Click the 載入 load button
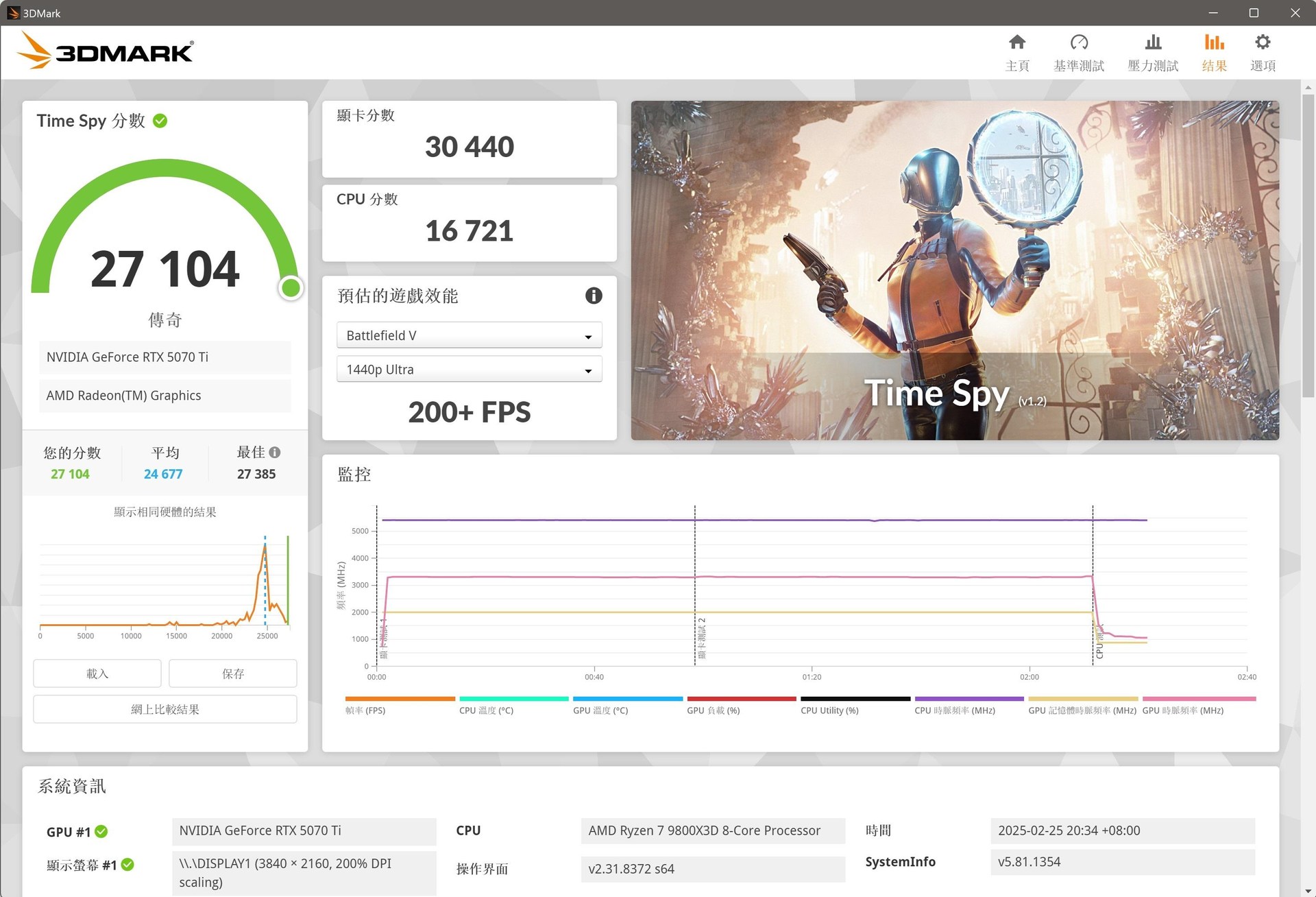 97,673
